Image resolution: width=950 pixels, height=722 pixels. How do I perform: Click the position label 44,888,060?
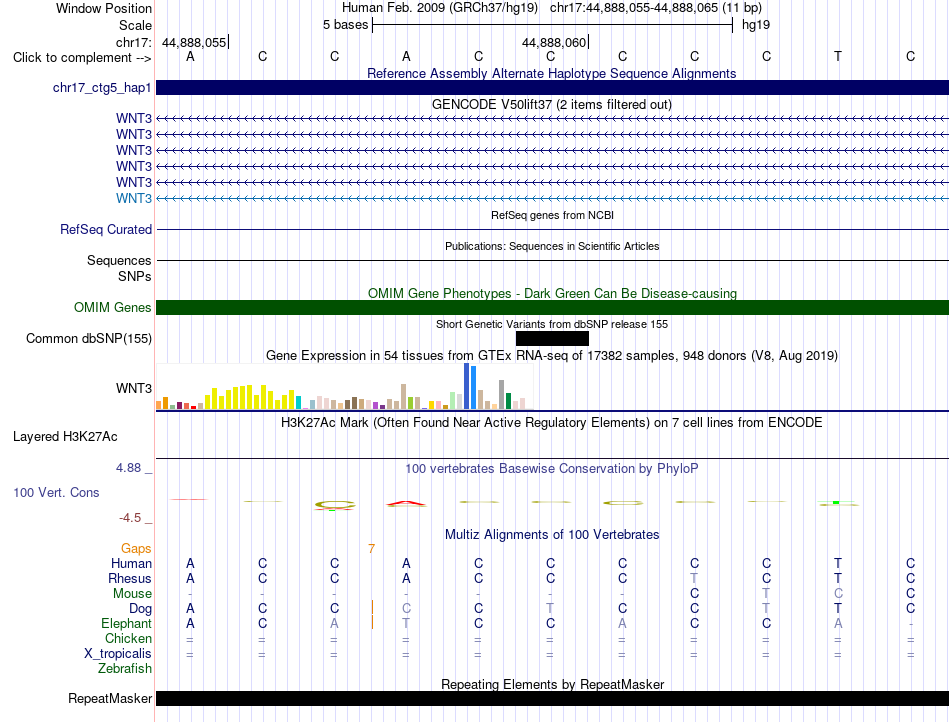(554, 42)
